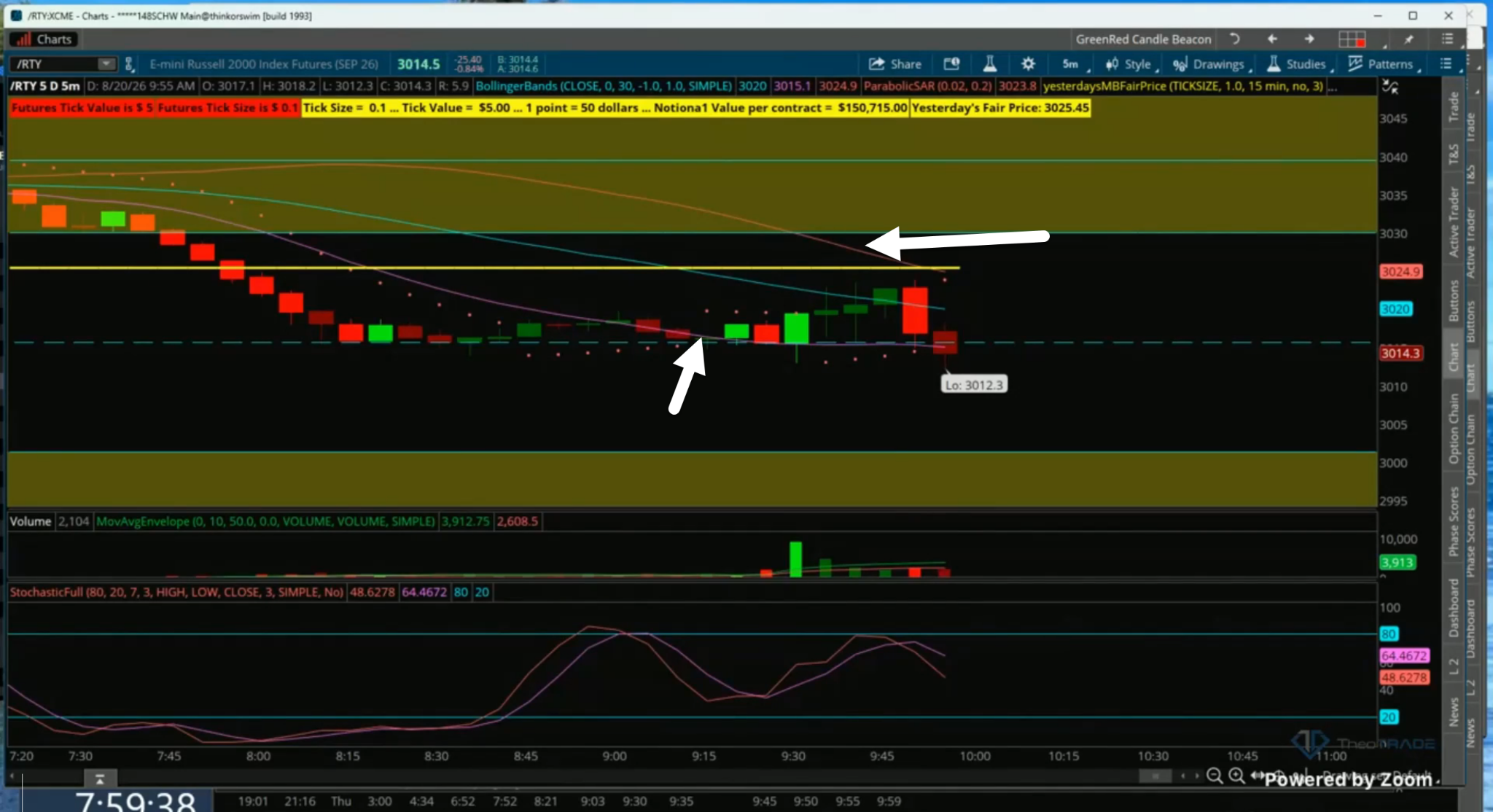Click the 64.4672 stochastic axis bubble
This screenshot has height=812, width=1493.
[1404, 655]
